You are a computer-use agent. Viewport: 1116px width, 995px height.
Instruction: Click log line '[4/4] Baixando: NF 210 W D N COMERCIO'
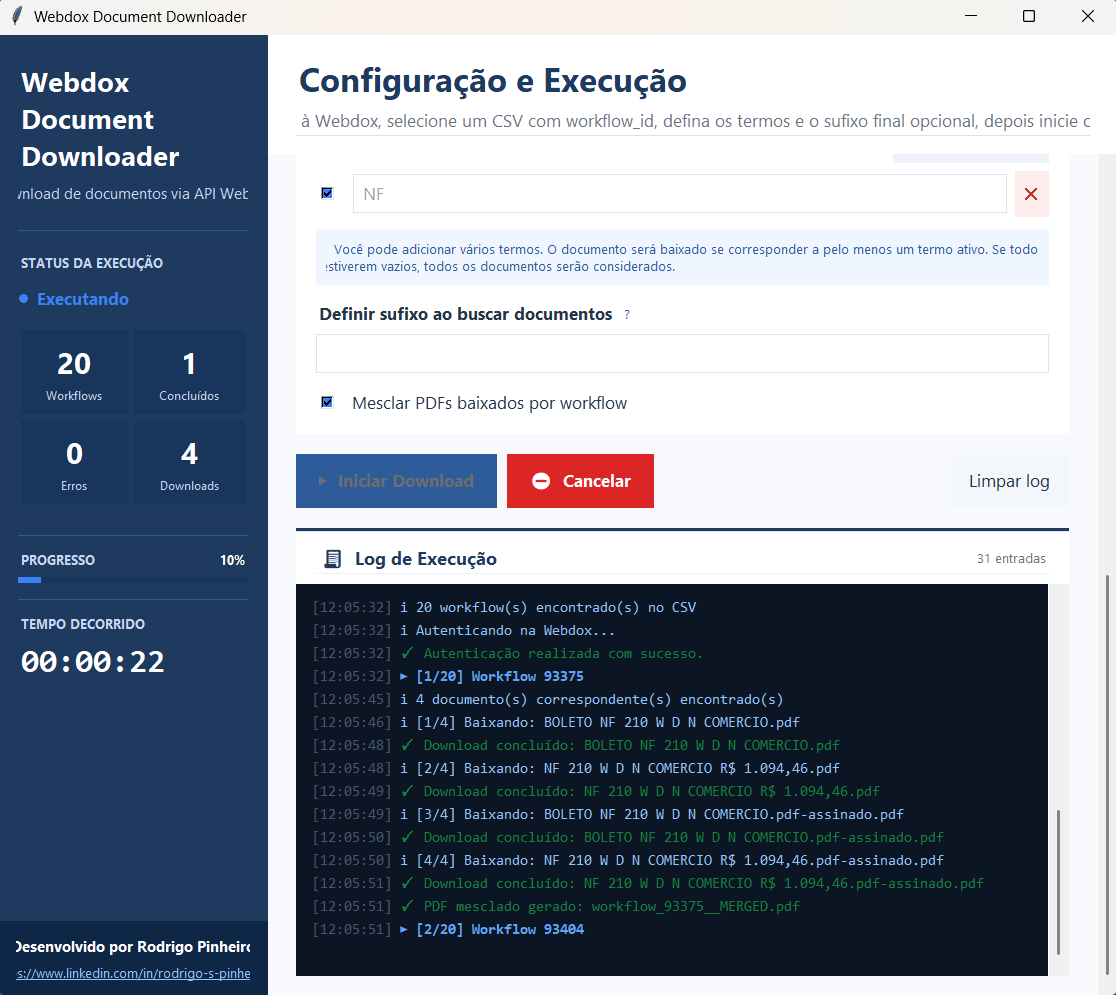point(680,860)
